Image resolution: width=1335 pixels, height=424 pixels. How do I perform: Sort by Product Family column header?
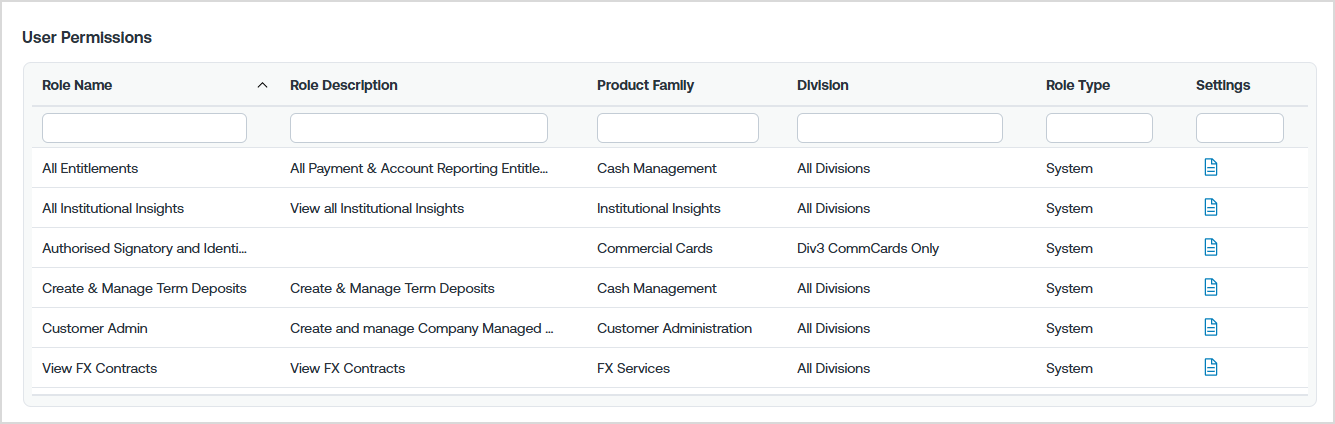click(x=645, y=85)
